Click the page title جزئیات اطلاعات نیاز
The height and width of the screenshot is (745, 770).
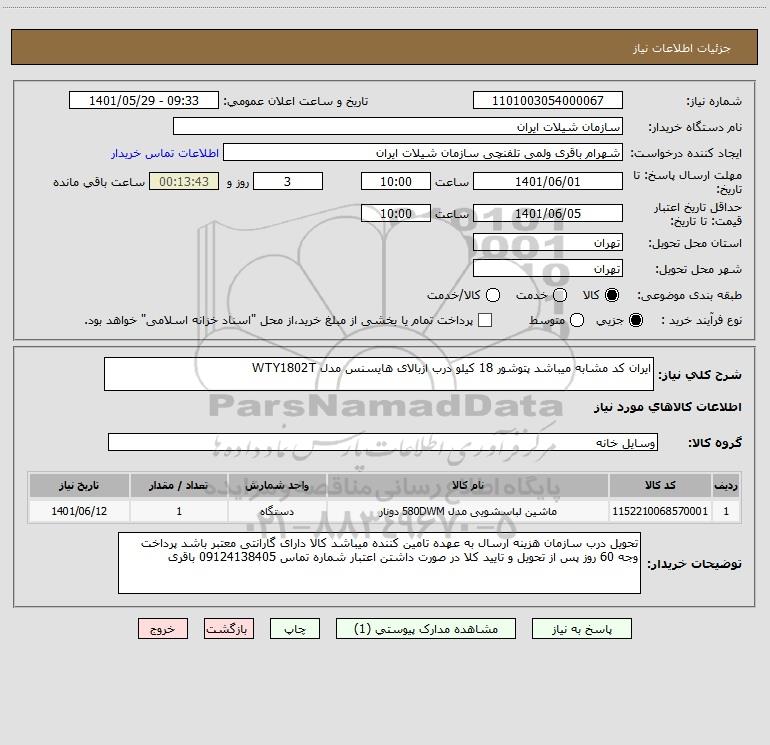tap(682, 48)
